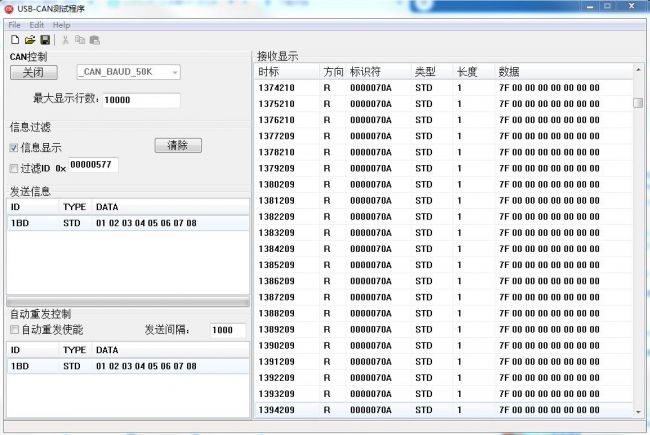Click the window maximize button
Viewport: 650px width, 435px height.
608,6
